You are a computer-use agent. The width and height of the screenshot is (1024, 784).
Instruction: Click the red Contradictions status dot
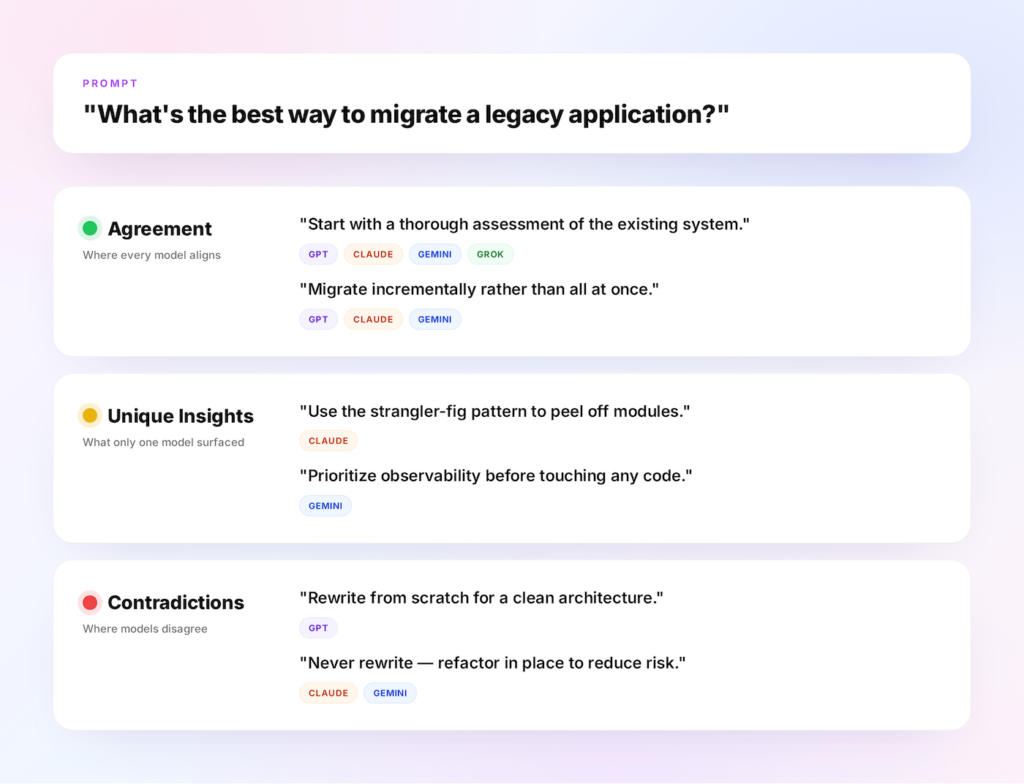click(90, 602)
